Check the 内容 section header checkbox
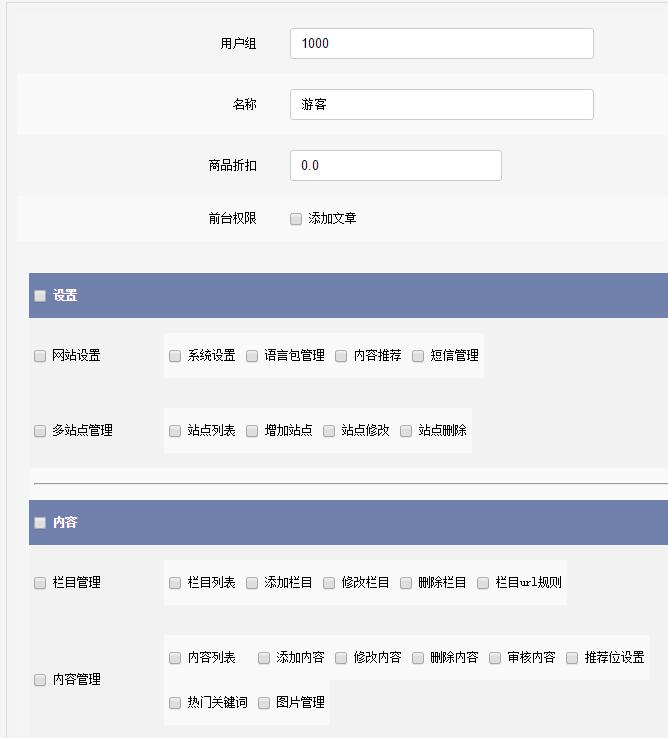The width and height of the screenshot is (668, 738). (40, 523)
